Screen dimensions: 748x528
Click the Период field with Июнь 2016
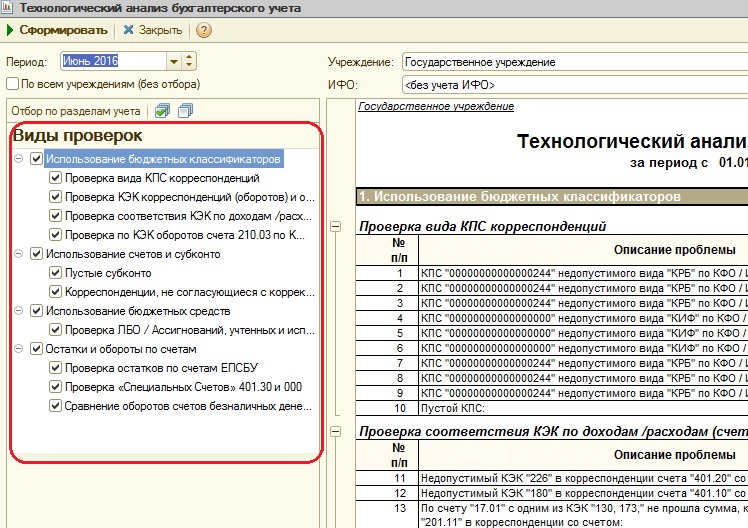point(114,61)
